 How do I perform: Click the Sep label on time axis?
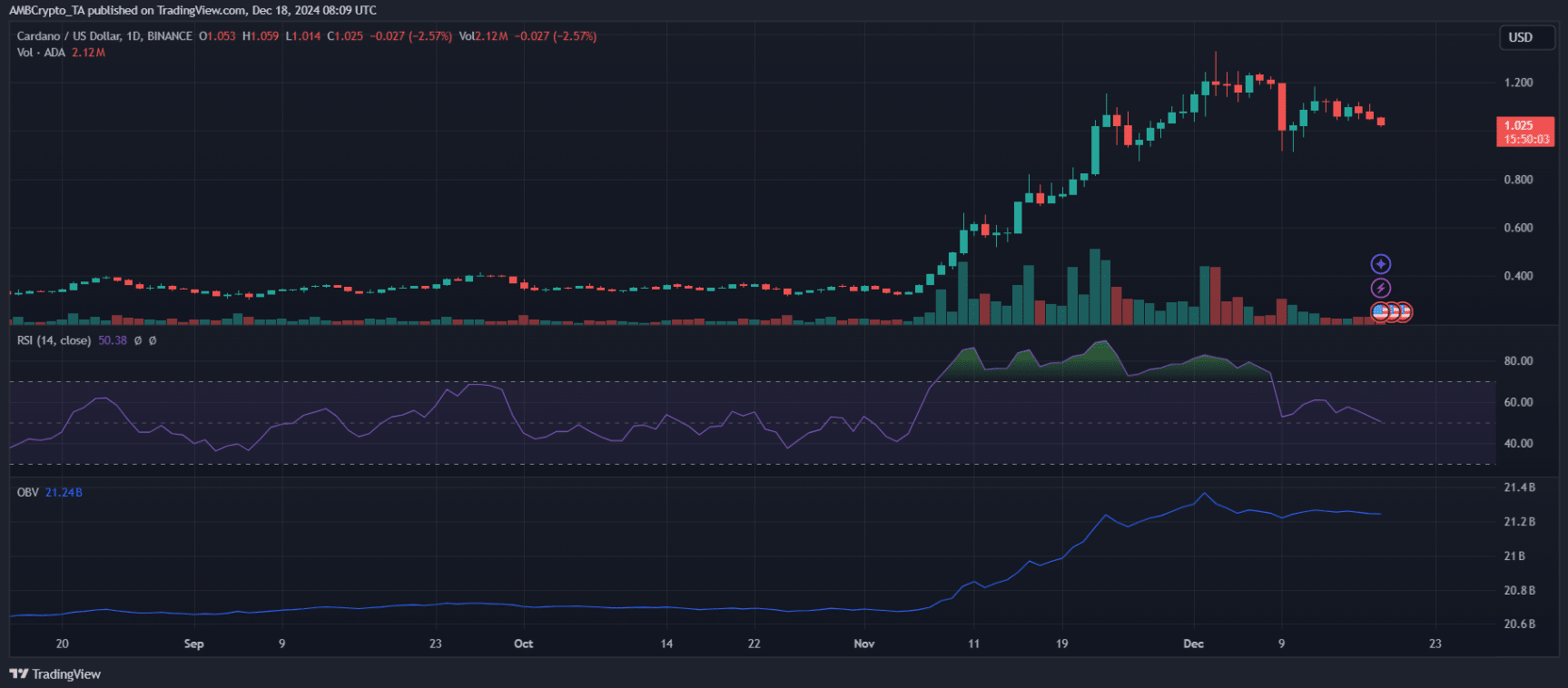[x=193, y=644]
